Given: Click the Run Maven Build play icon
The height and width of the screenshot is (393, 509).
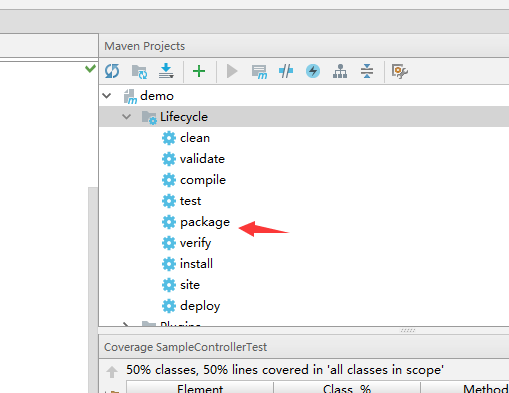Looking at the screenshot, I should coord(232,71).
